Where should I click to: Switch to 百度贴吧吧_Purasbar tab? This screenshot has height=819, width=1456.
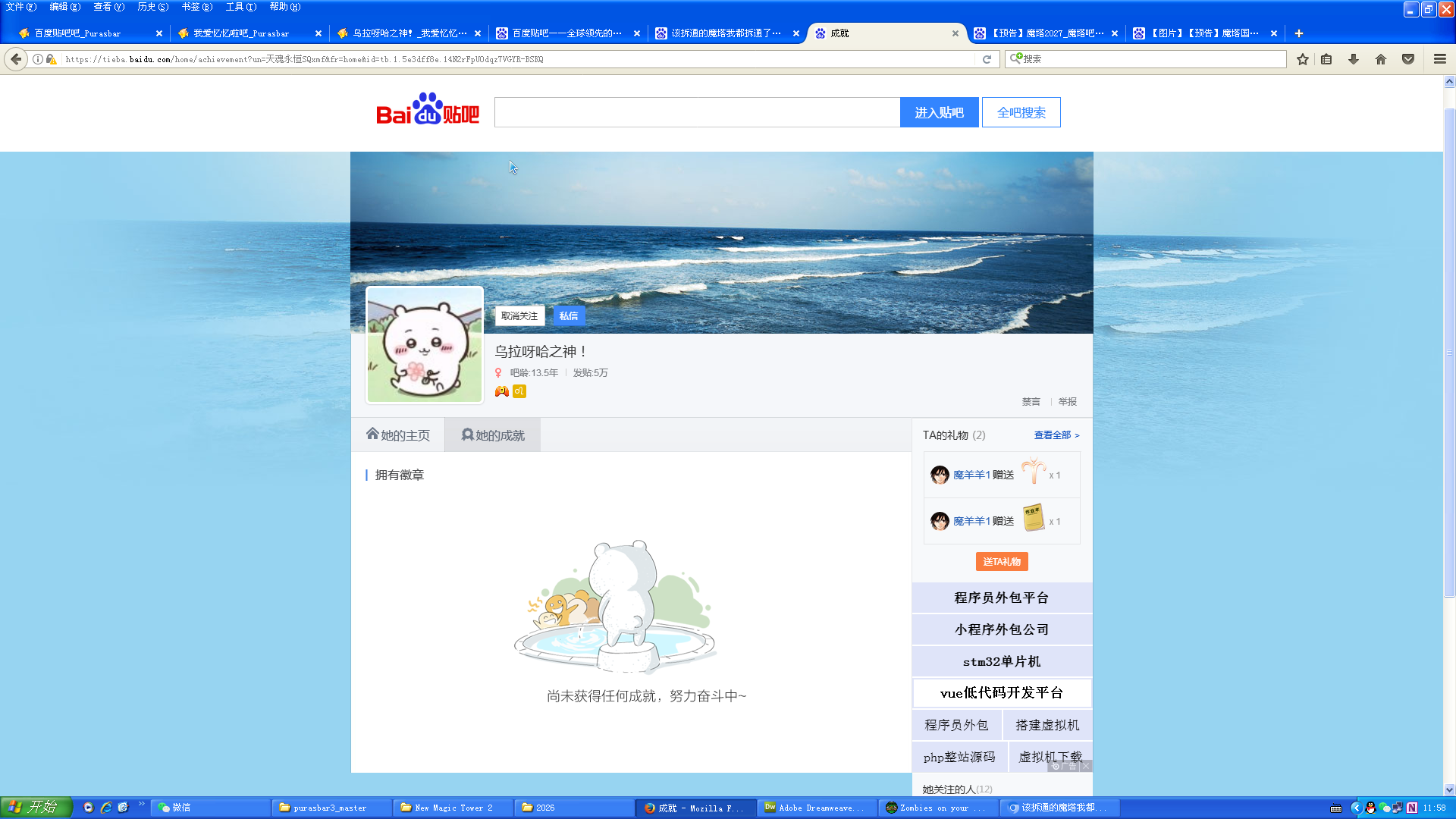coord(89,33)
